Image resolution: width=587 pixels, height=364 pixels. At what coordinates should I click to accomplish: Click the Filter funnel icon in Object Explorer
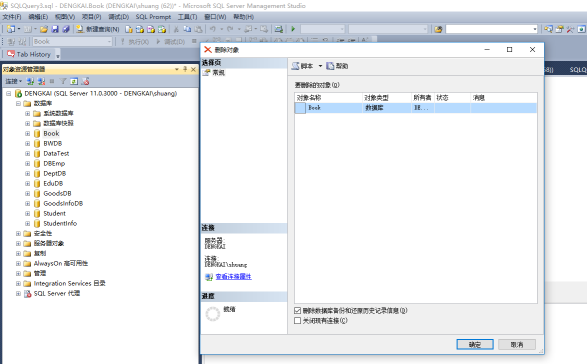coord(63,81)
